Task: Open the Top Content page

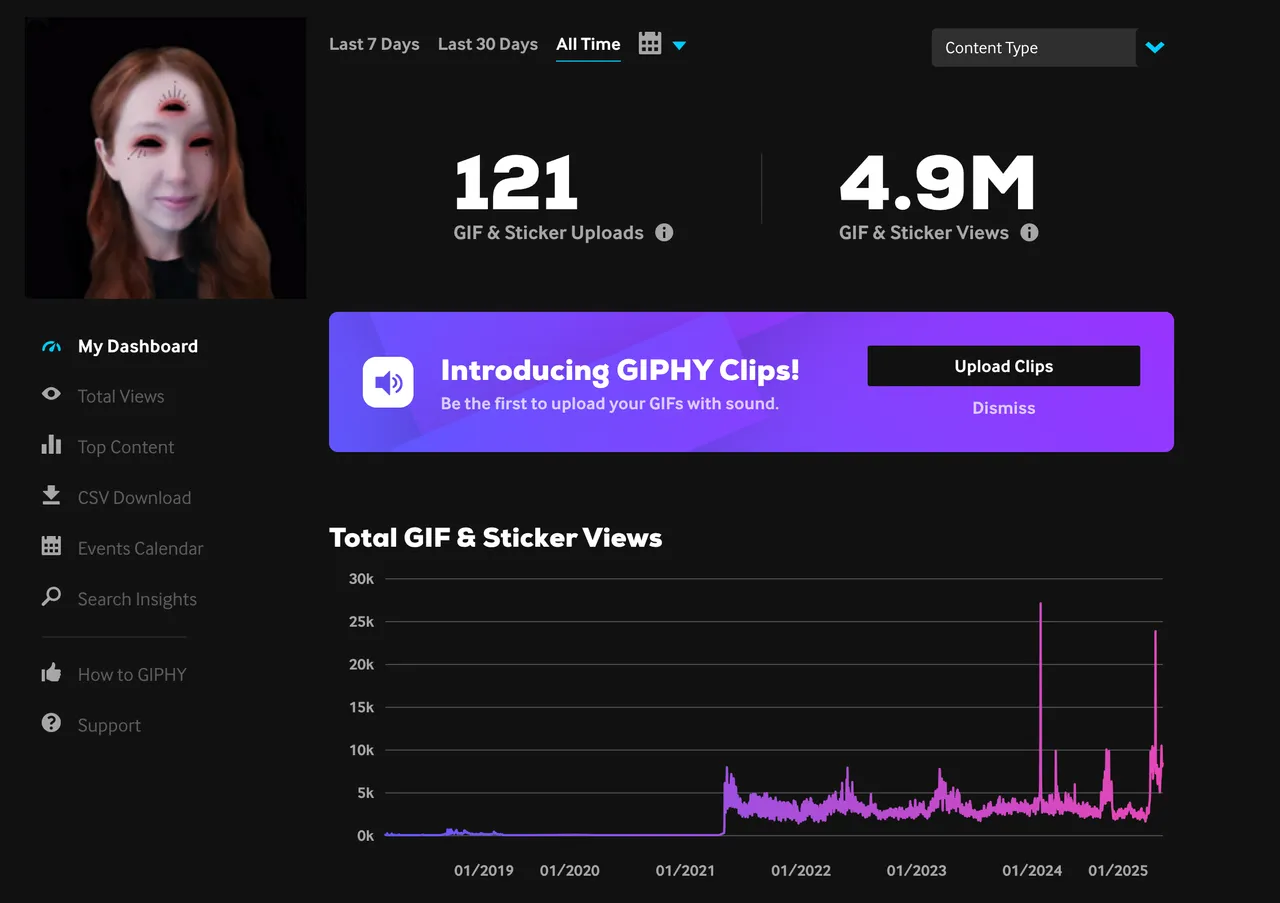Action: click(x=126, y=447)
